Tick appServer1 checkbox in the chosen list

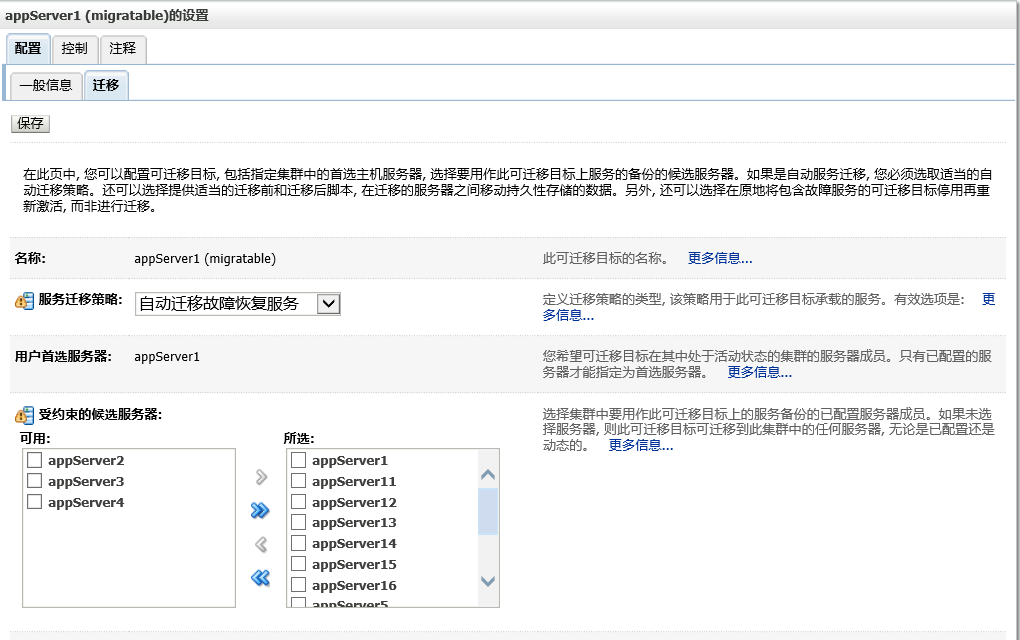pos(299,460)
